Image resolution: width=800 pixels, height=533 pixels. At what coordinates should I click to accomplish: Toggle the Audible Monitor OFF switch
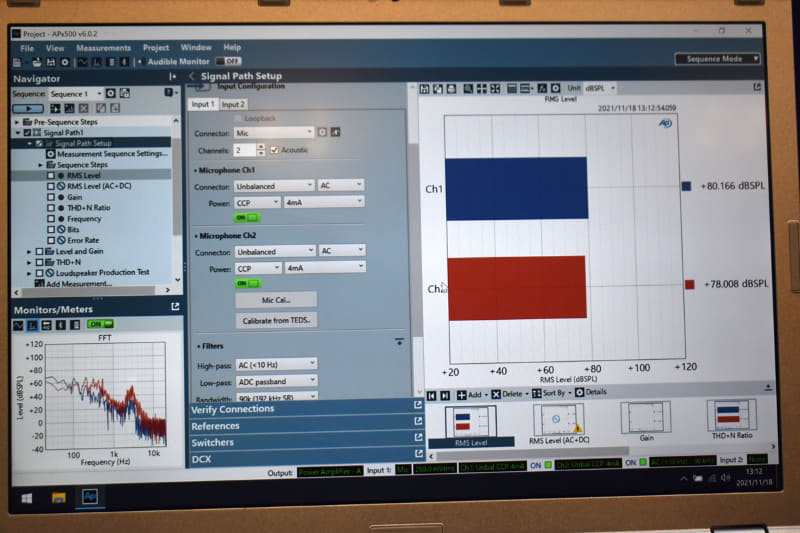(228, 61)
